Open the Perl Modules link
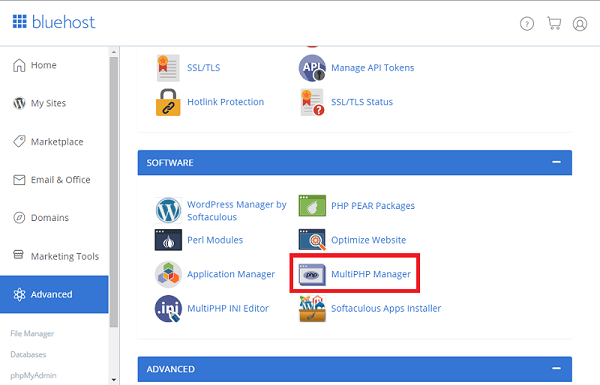Image resolution: width=600 pixels, height=385 pixels. [x=215, y=240]
